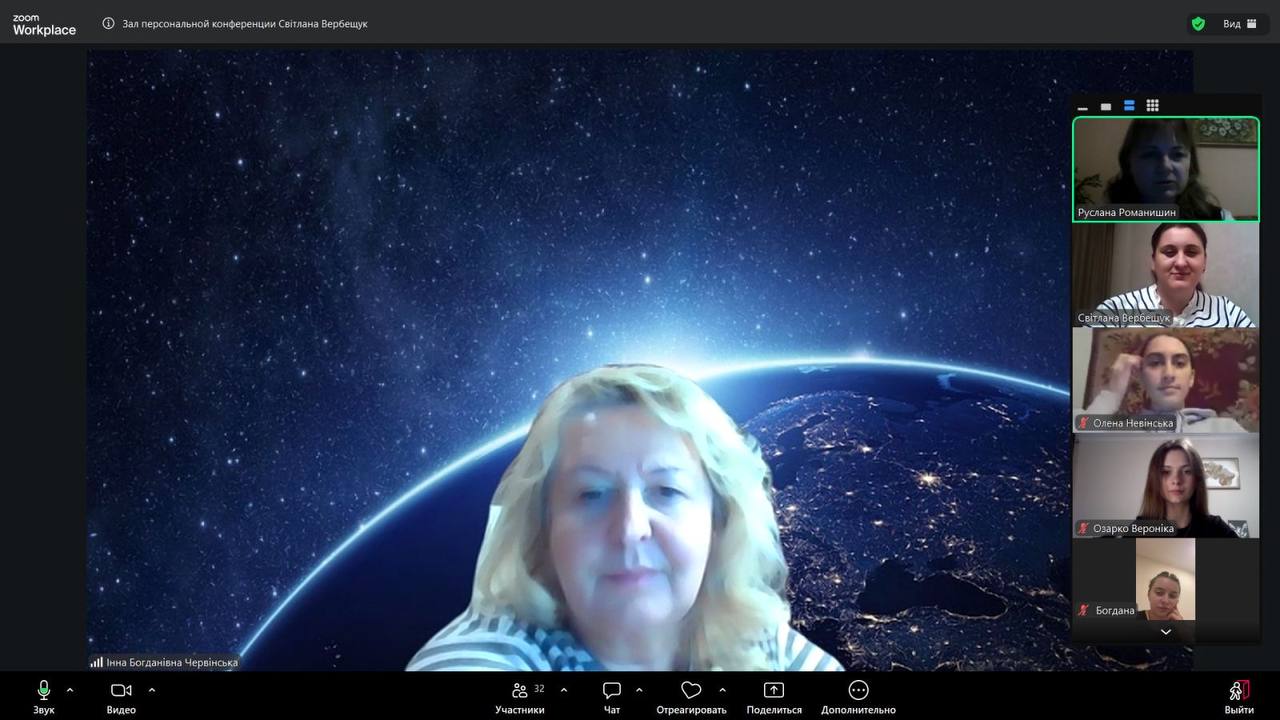The width and height of the screenshot is (1280, 720).
Task: Open the Дополнительно more options menu
Action: [x=858, y=691]
